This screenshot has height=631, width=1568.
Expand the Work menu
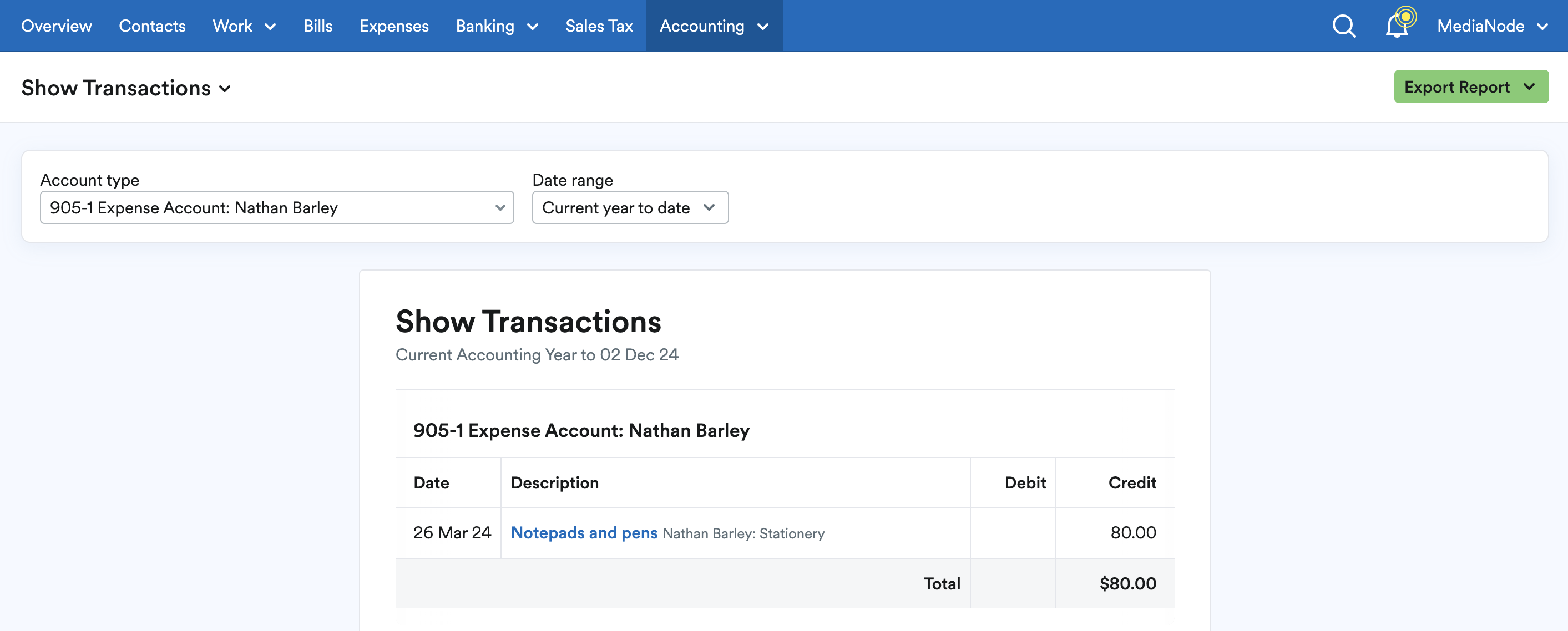coord(245,26)
